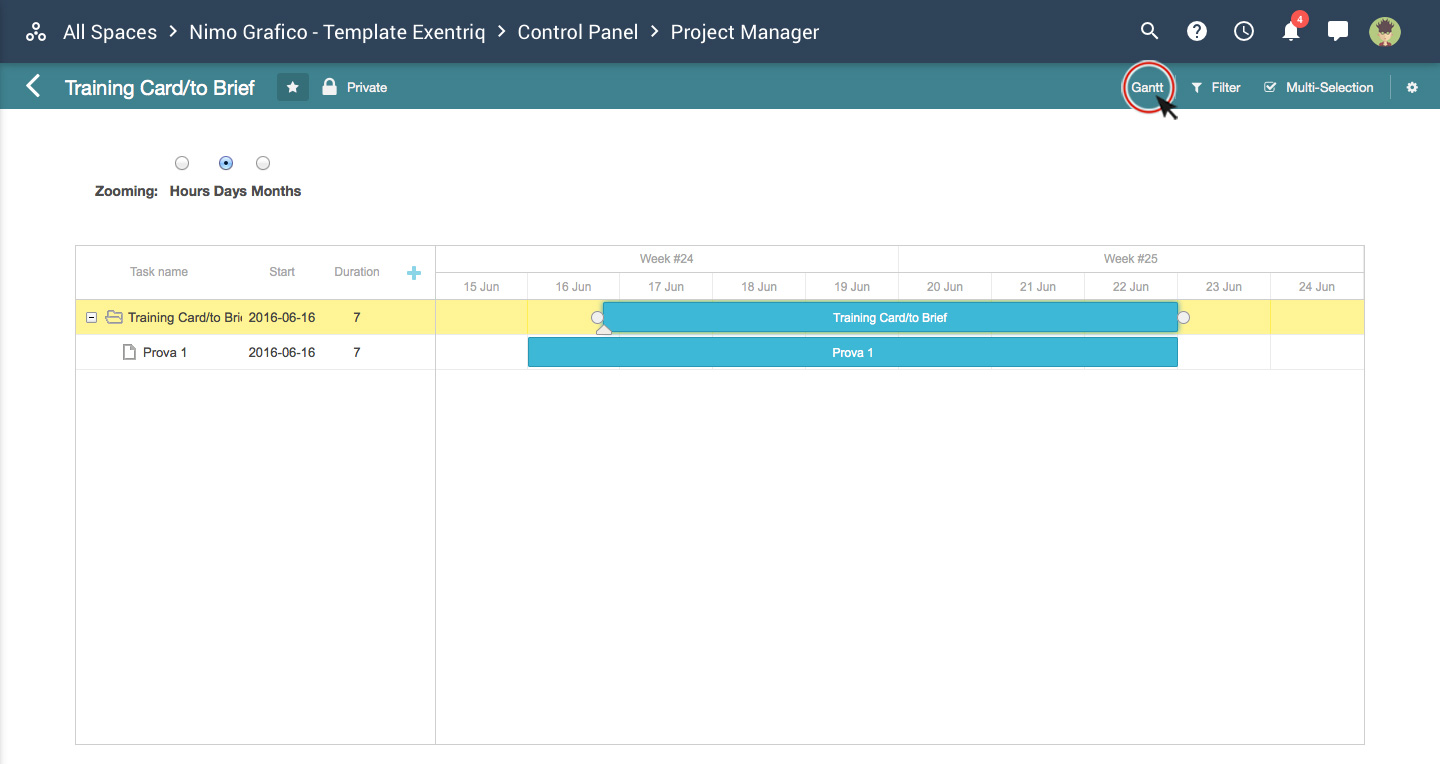Open notifications bell with badge

click(1292, 29)
